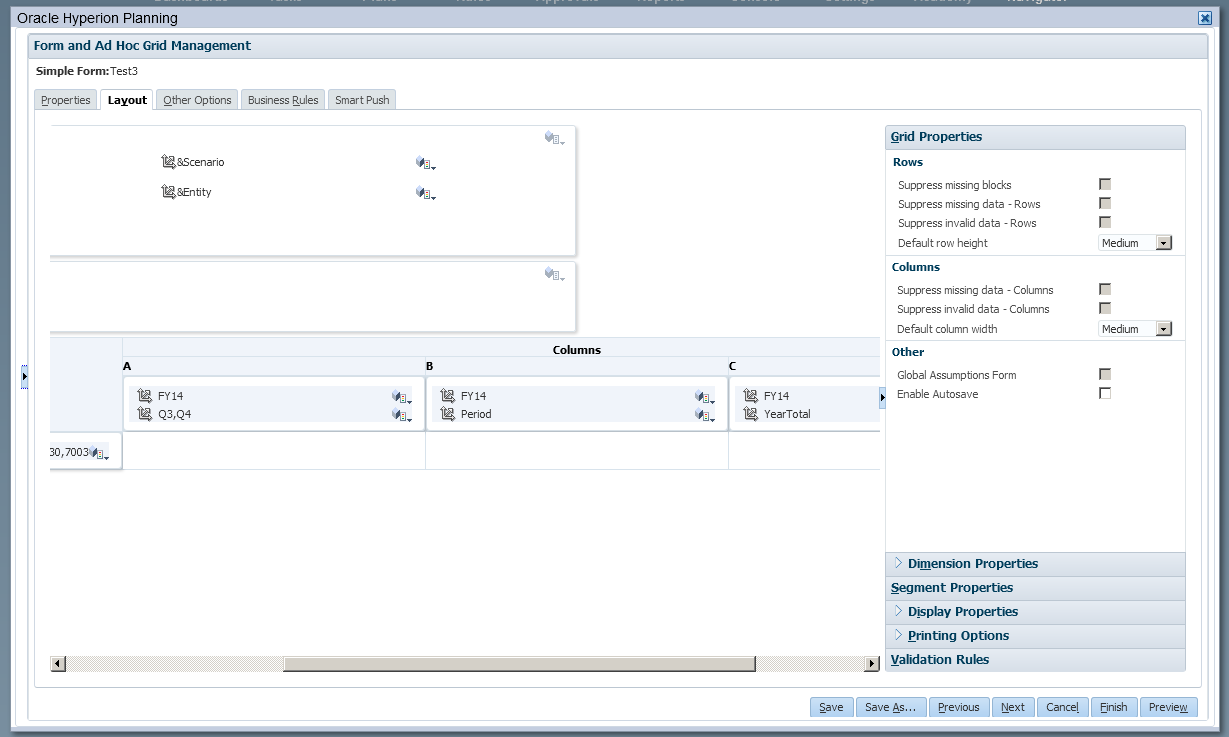
Task: Expand Printing Options section
Action: tap(898, 635)
